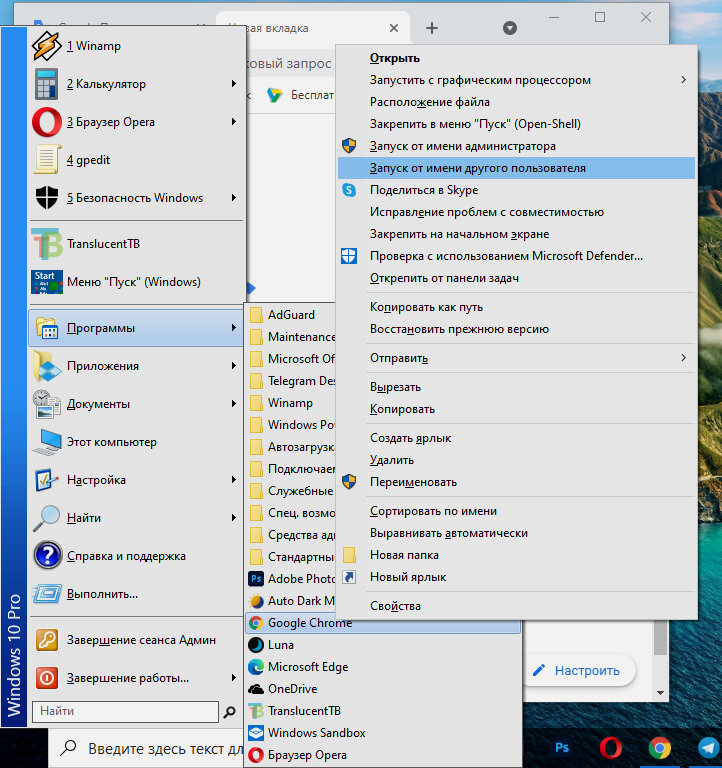Click the Chrome page scrollbar down arrow
722x768 pixels.
pos(660,693)
